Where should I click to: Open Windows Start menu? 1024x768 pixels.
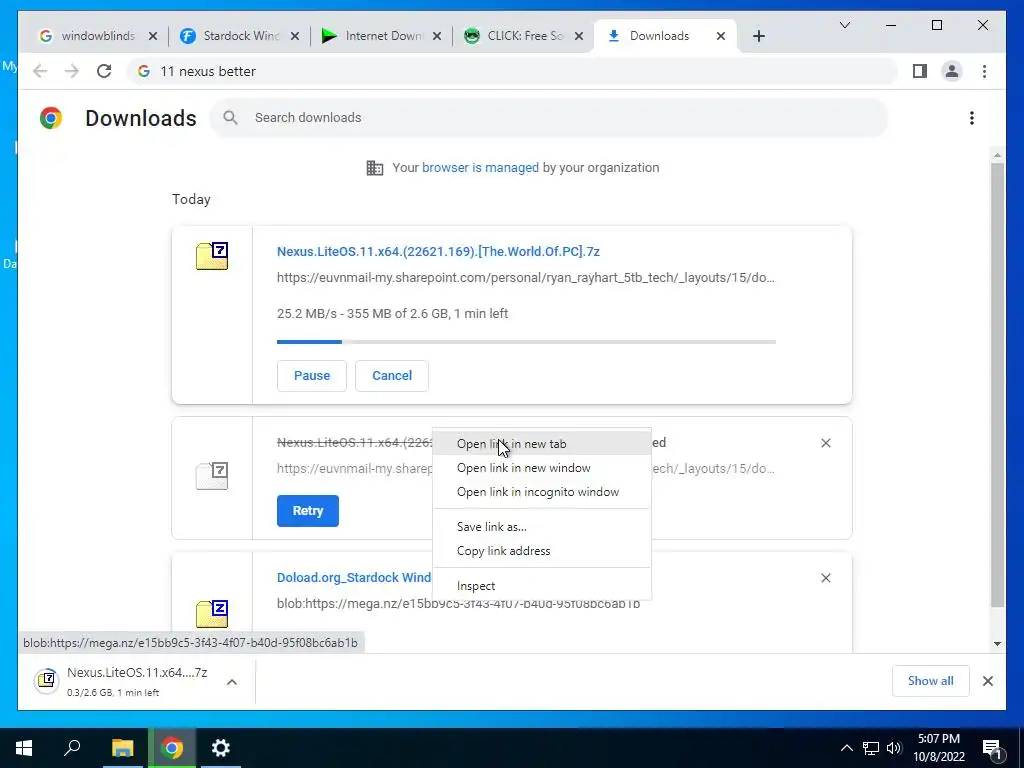(x=24, y=748)
